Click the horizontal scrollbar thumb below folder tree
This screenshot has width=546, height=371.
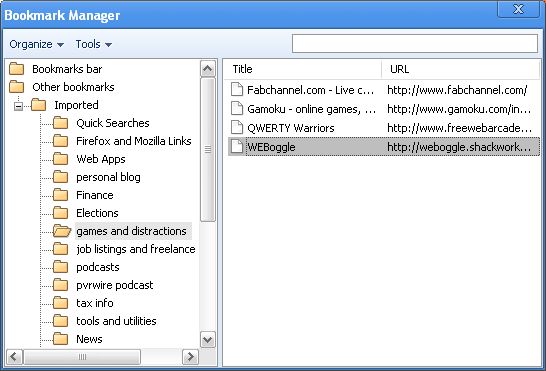coord(82,357)
